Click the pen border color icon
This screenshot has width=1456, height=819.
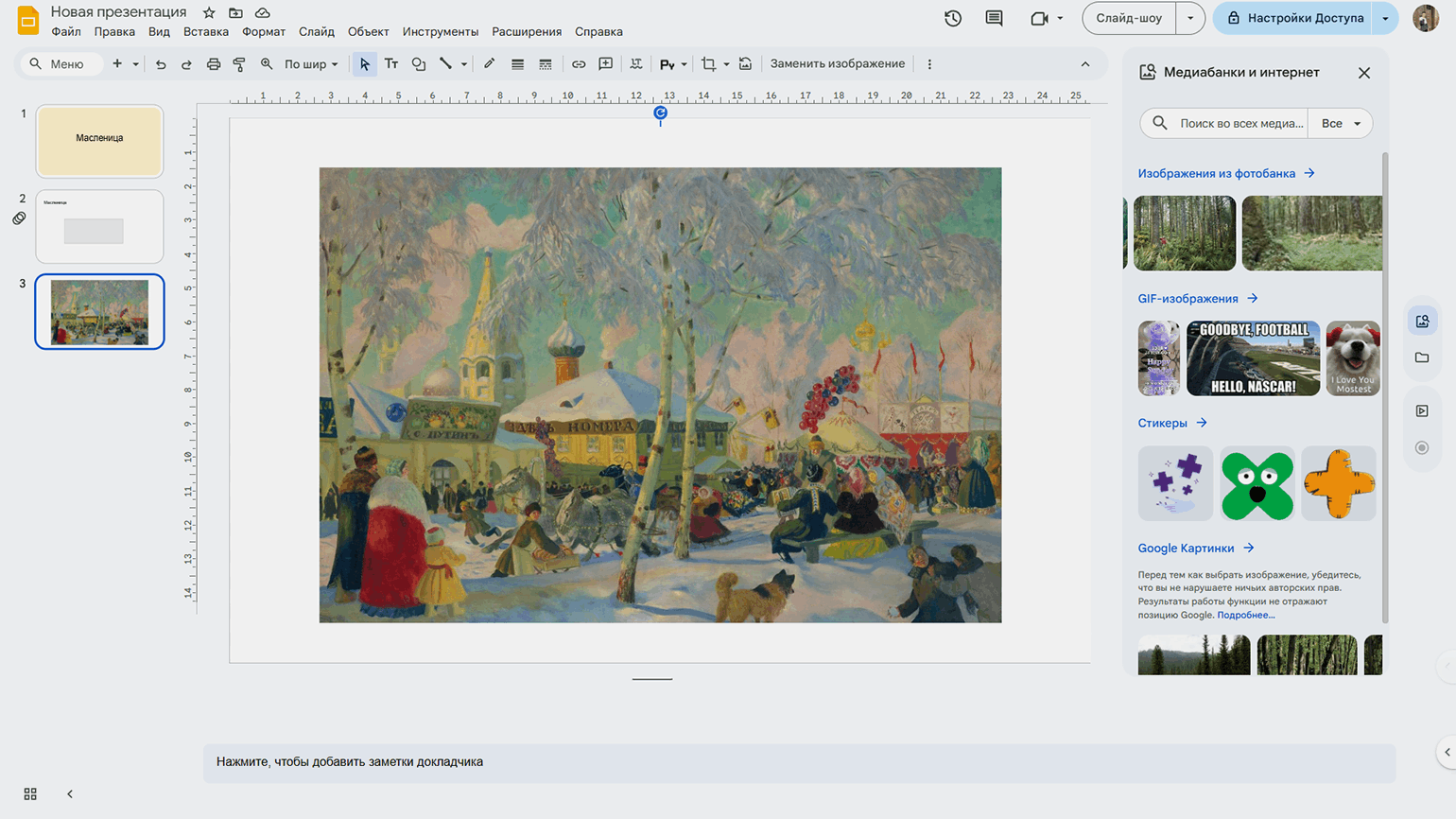coord(489,64)
